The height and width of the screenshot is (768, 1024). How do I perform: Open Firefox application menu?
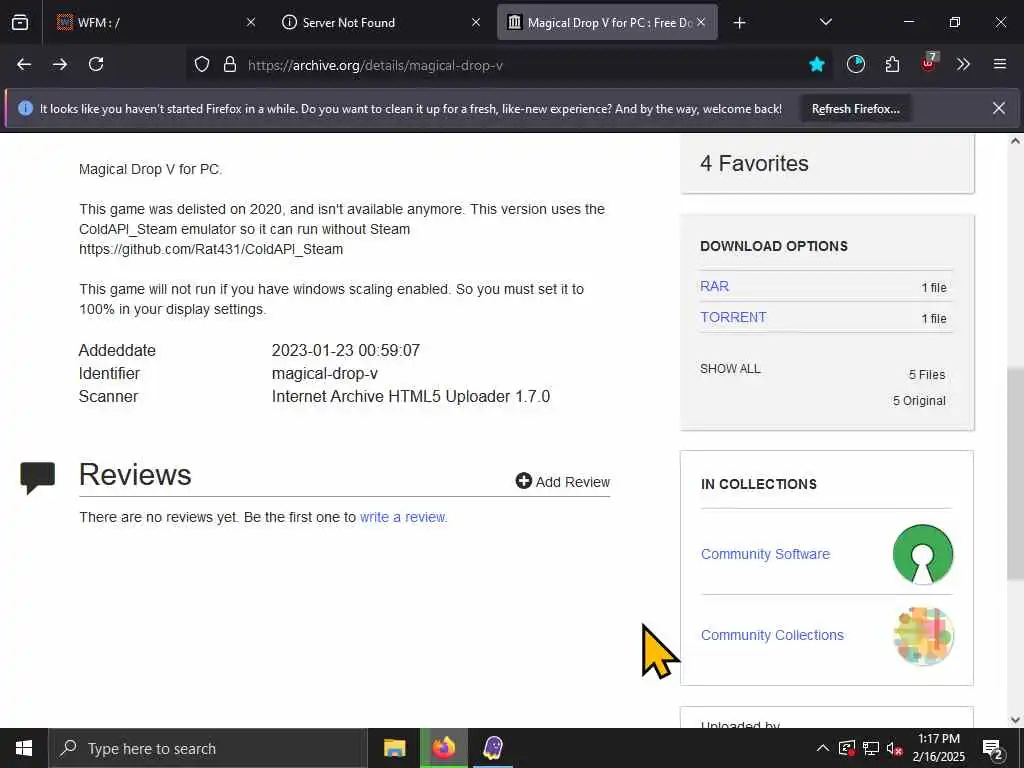[x=1000, y=64]
